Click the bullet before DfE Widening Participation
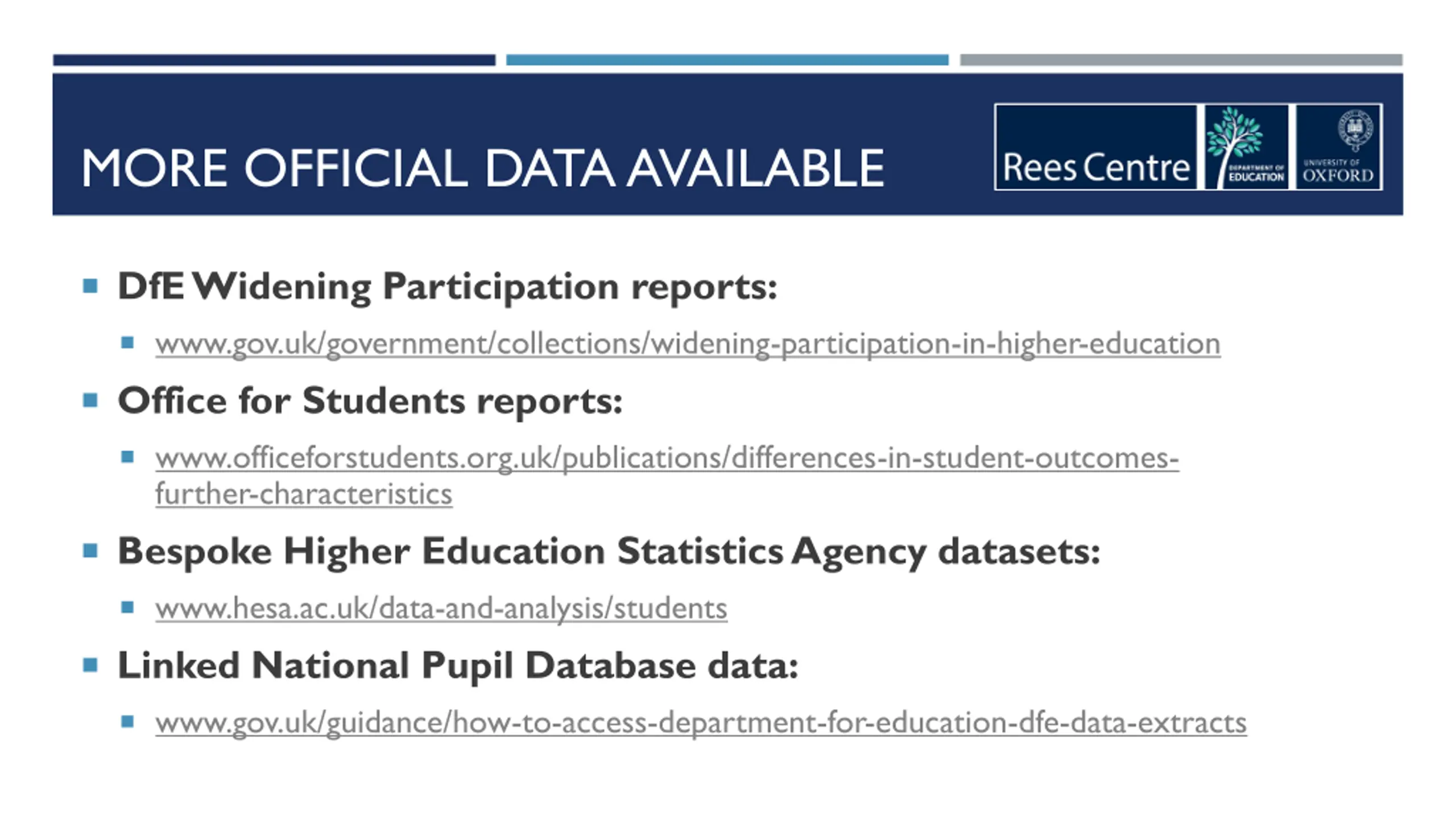 pyautogui.click(x=90, y=286)
